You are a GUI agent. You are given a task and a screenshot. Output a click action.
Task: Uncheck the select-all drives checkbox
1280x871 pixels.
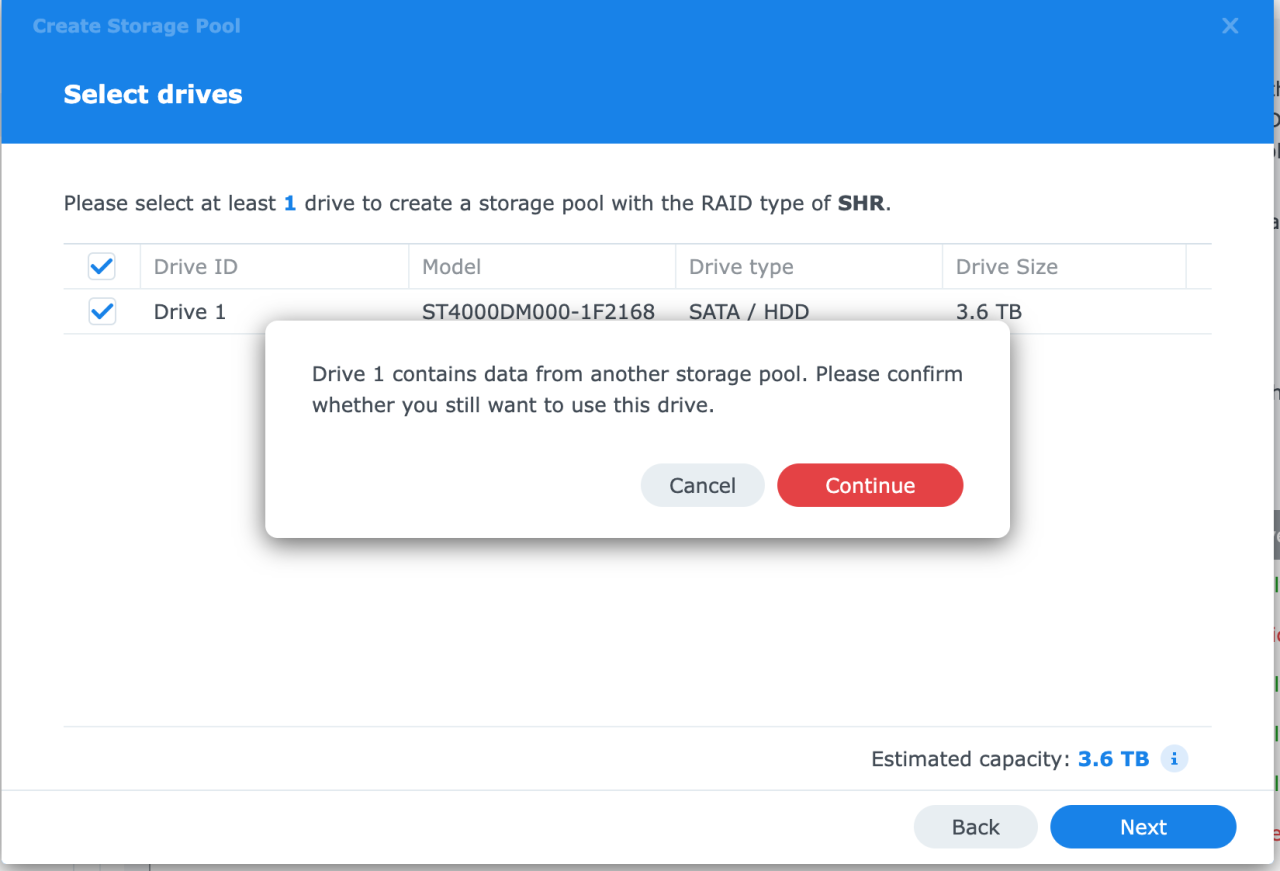(x=101, y=266)
